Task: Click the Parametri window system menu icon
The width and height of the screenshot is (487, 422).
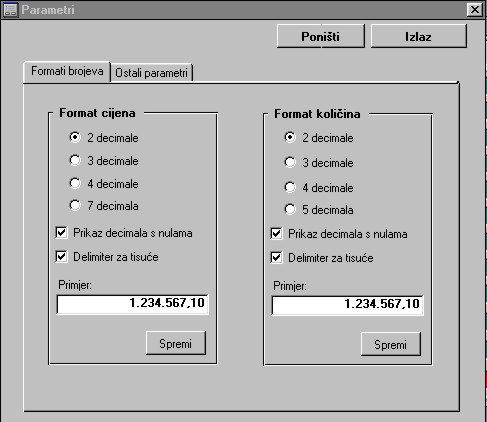Action: 10,10
